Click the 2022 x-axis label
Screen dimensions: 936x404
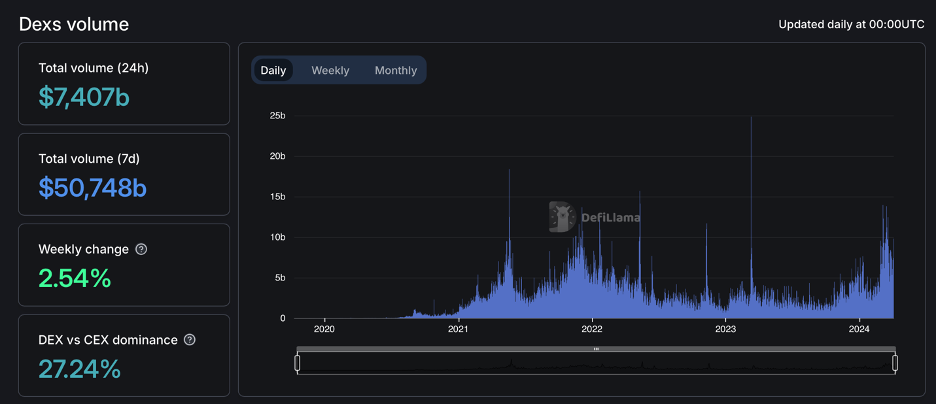[592, 329]
